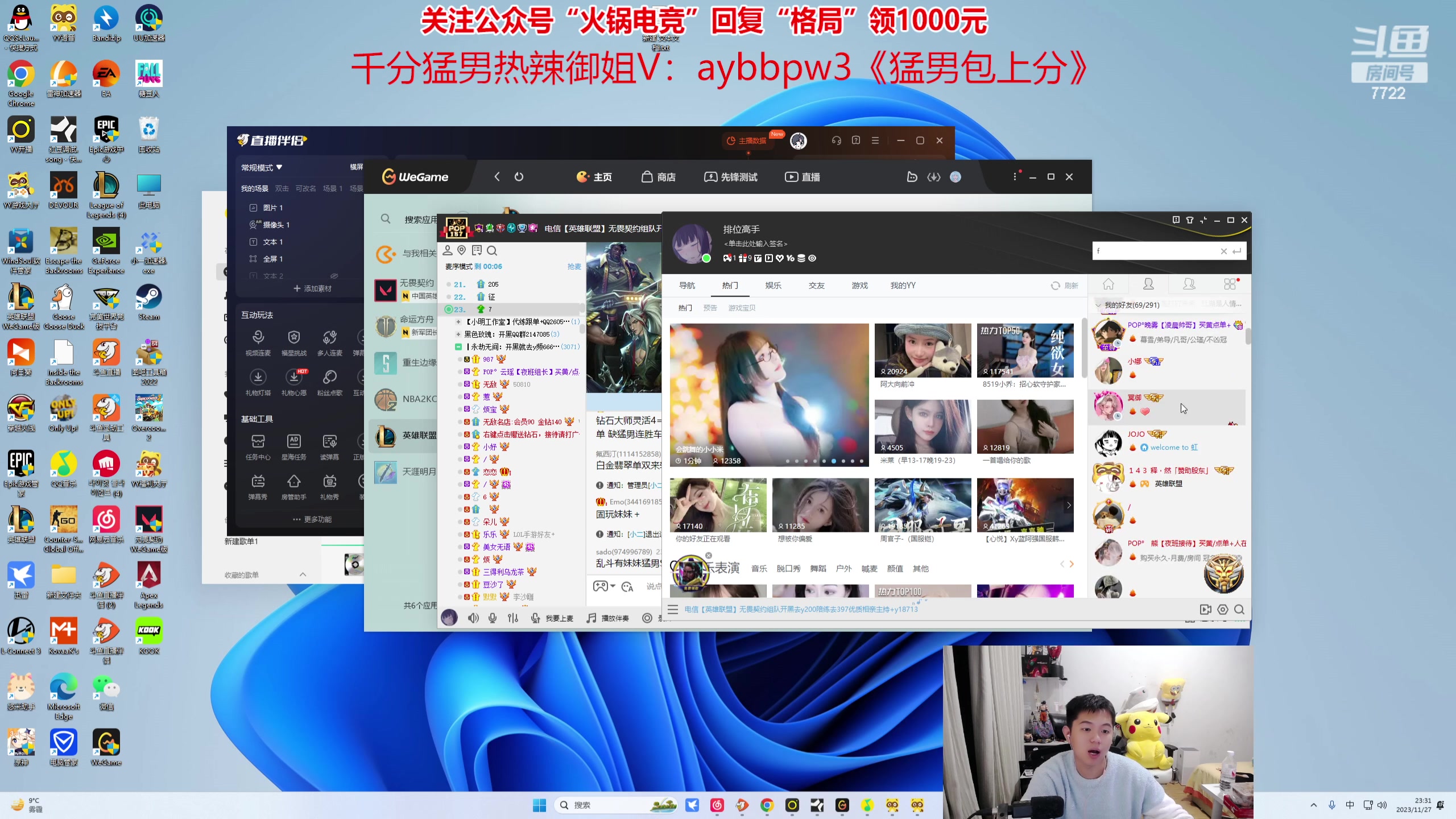Click 添加素材 button
Image resolution: width=1456 pixels, height=819 pixels.
coord(312,289)
